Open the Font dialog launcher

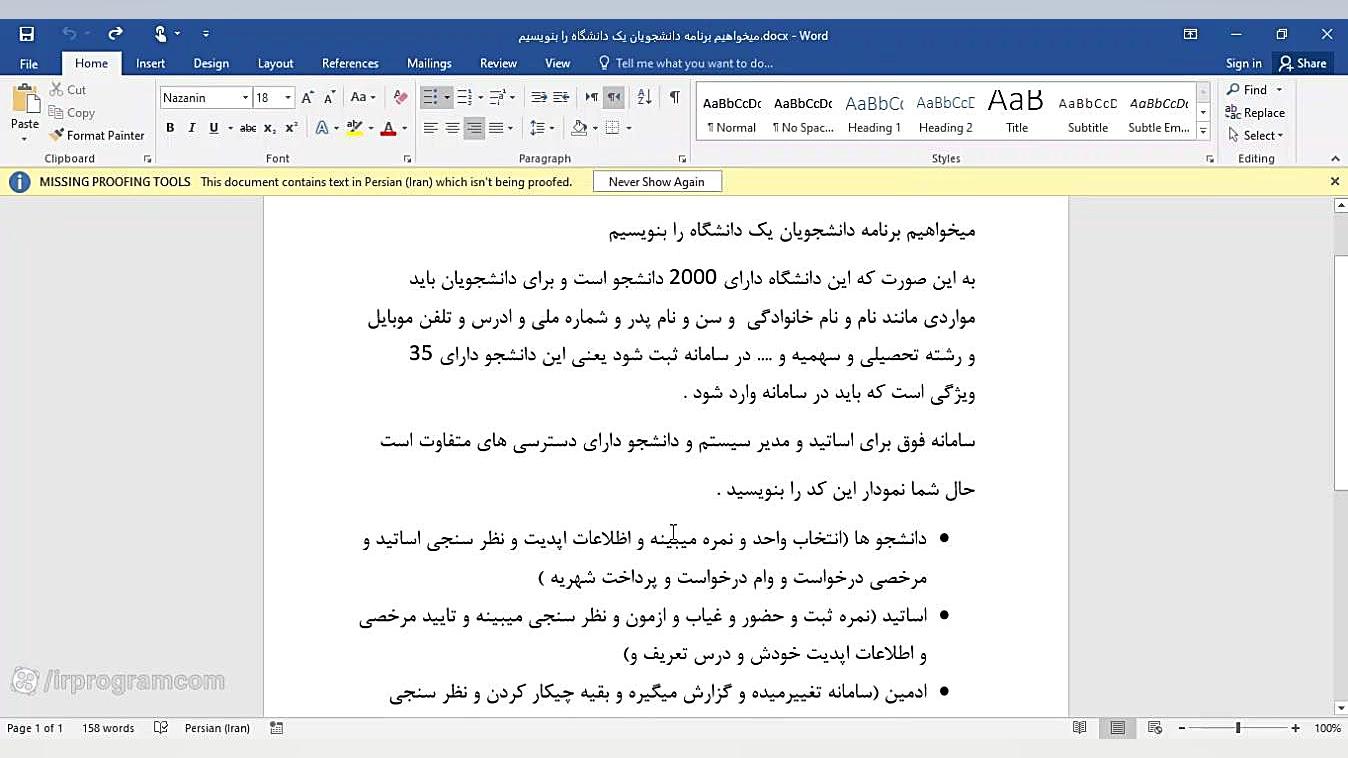(x=407, y=159)
